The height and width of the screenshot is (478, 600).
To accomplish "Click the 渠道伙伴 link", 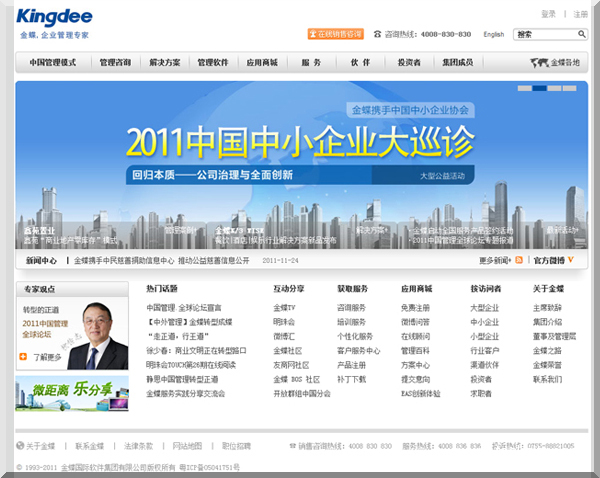I will coord(484,365).
